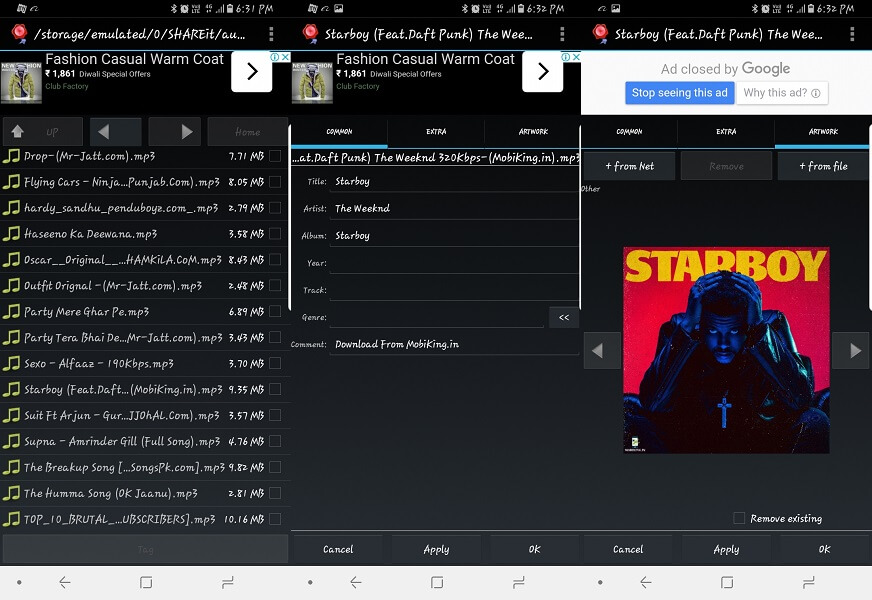Open the first Fashion Casual Warm Coat ad arrow
Viewport: 872px width, 600px height.
pos(252,71)
